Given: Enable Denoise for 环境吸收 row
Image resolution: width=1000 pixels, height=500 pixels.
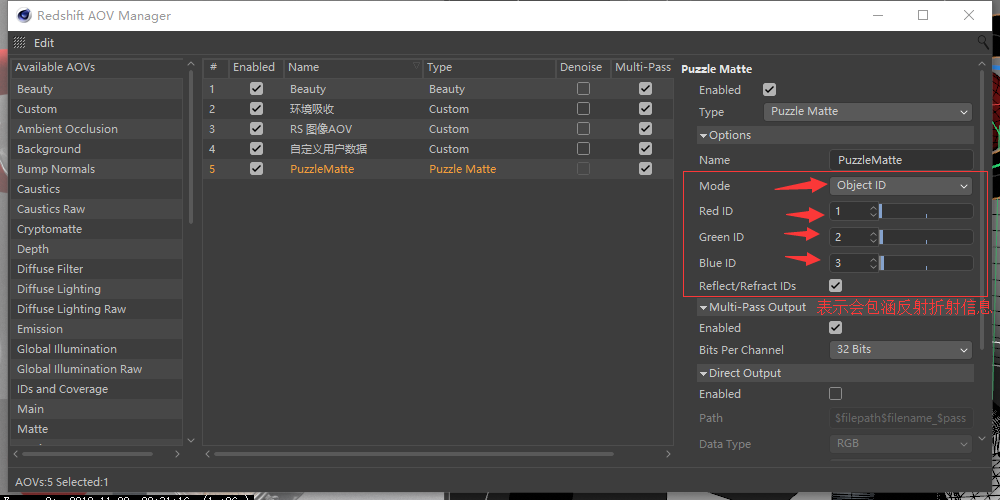Looking at the screenshot, I should click(583, 109).
